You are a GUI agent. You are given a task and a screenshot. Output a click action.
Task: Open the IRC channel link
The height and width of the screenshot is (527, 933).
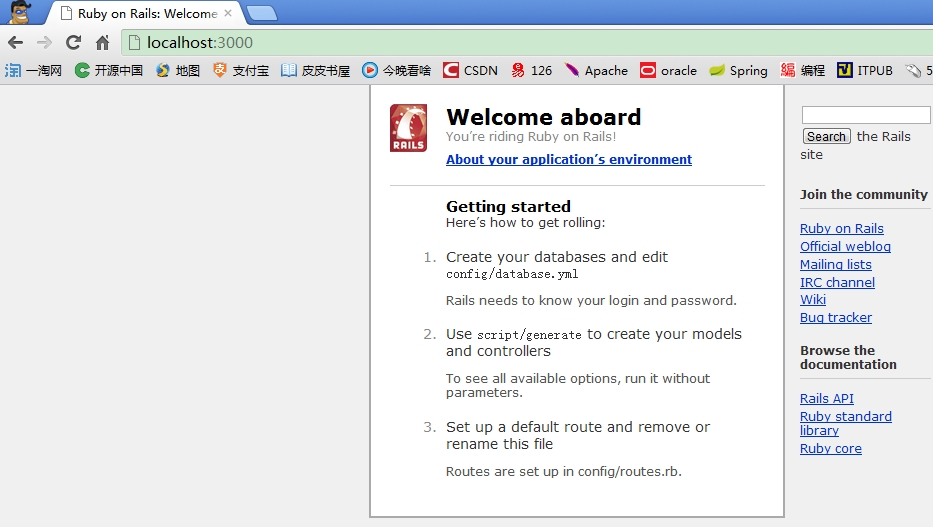tap(837, 283)
